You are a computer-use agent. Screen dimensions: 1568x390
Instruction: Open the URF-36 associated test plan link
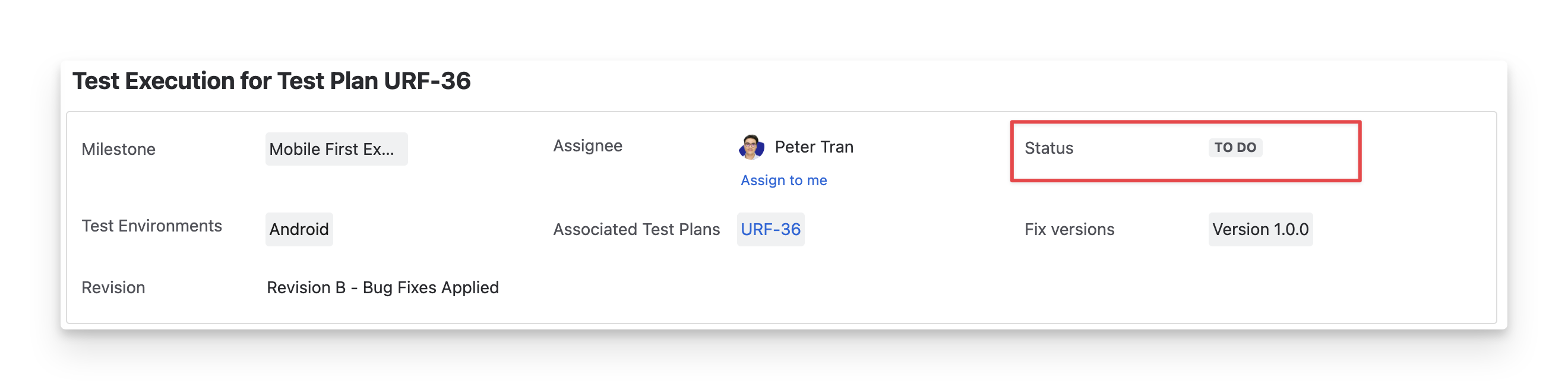pos(770,229)
